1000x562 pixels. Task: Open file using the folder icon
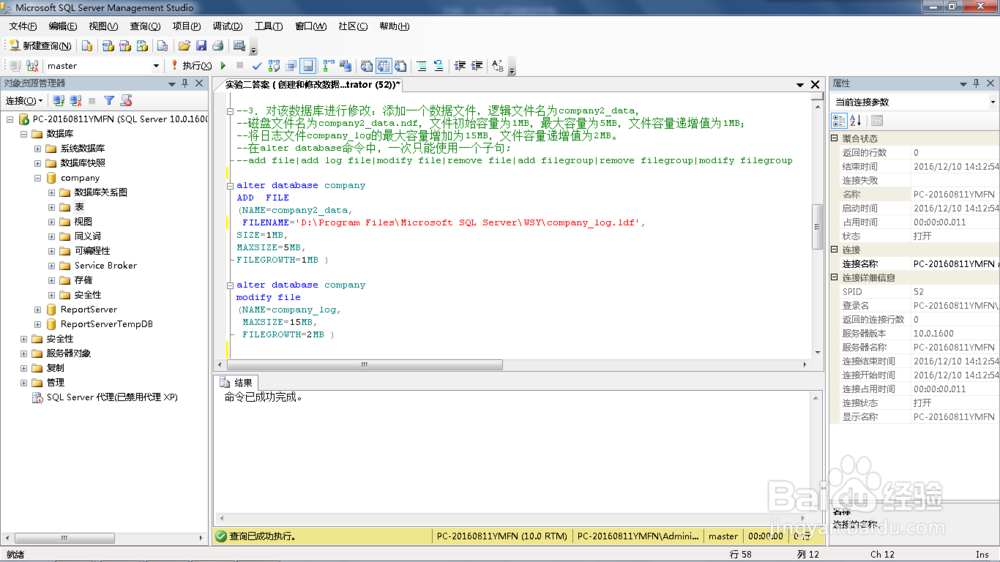point(184,46)
